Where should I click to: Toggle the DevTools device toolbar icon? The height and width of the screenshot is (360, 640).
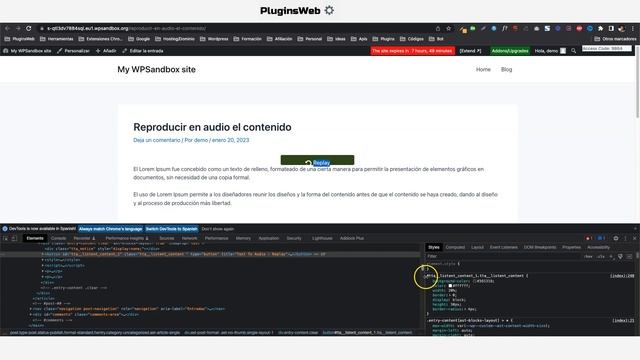pyautogui.click(x=14, y=238)
